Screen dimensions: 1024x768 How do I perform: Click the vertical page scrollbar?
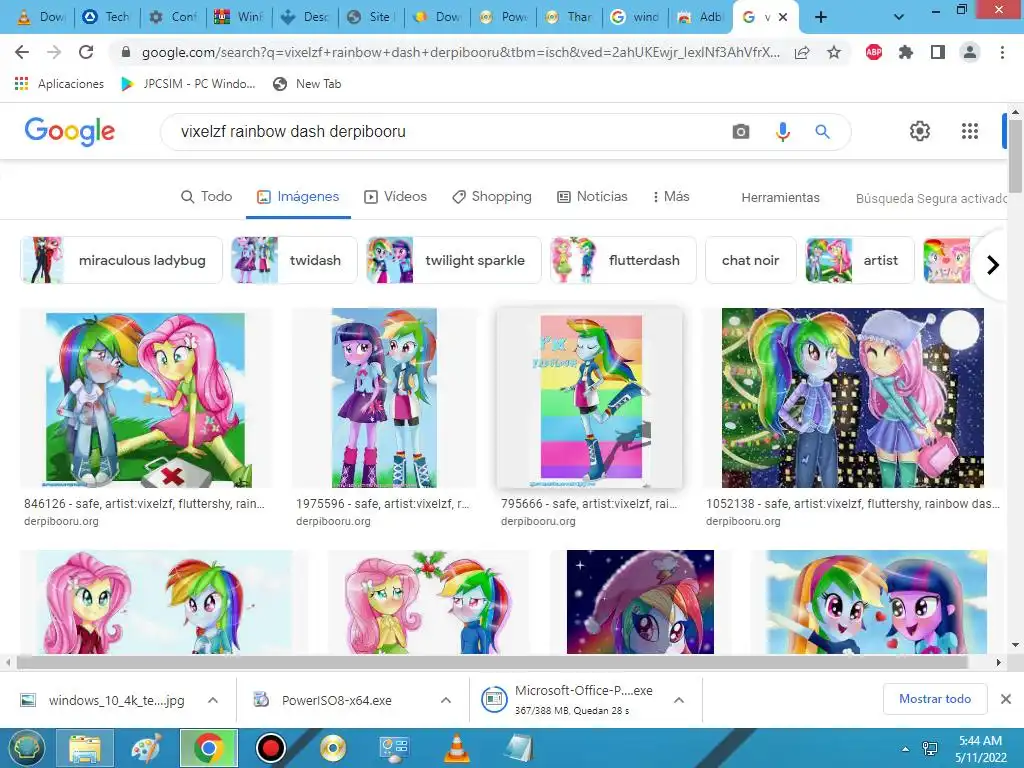coord(1015,157)
